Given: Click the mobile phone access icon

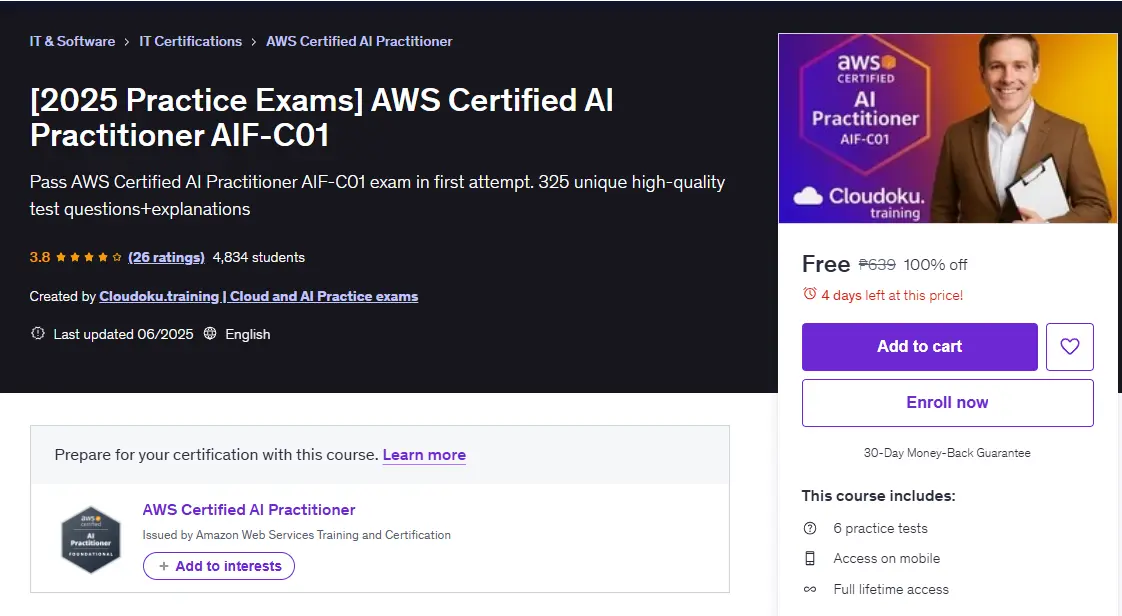Looking at the screenshot, I should [x=810, y=558].
